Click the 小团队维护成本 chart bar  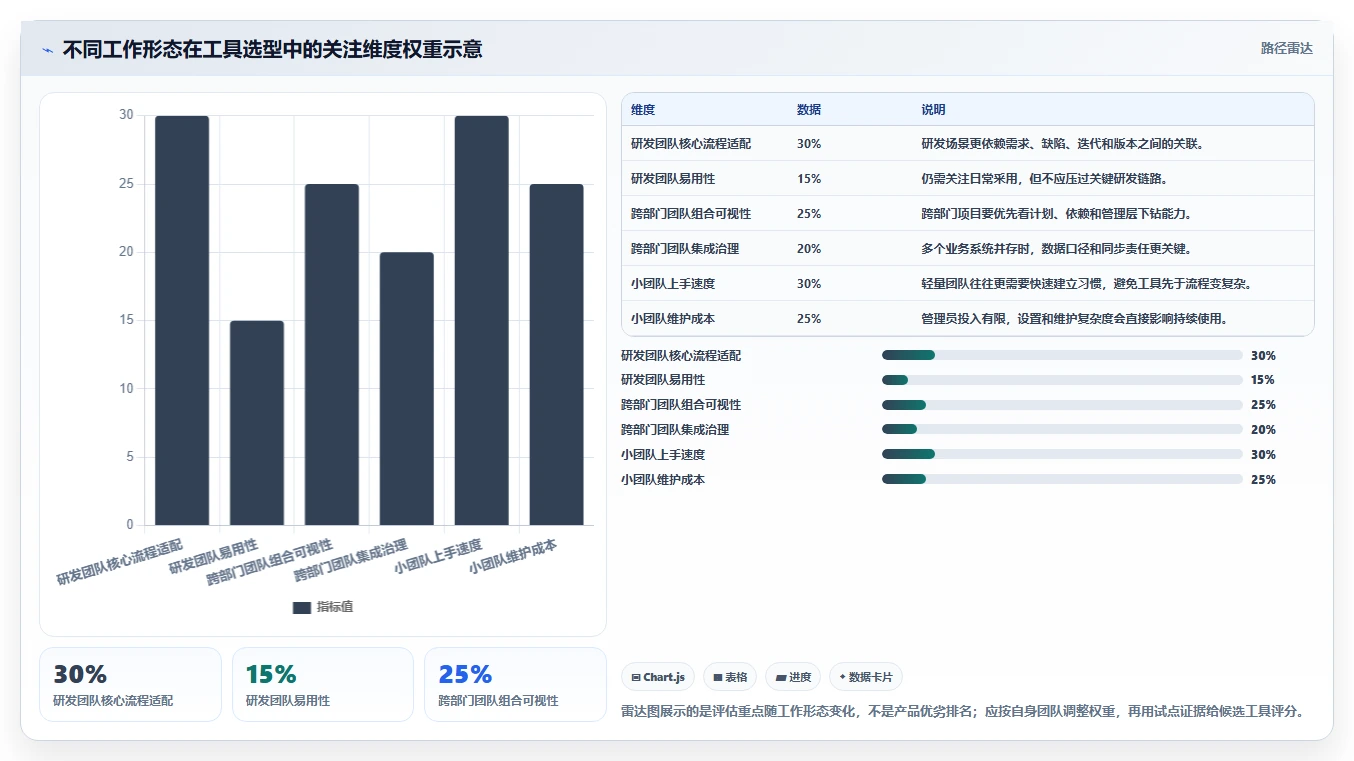click(x=557, y=354)
